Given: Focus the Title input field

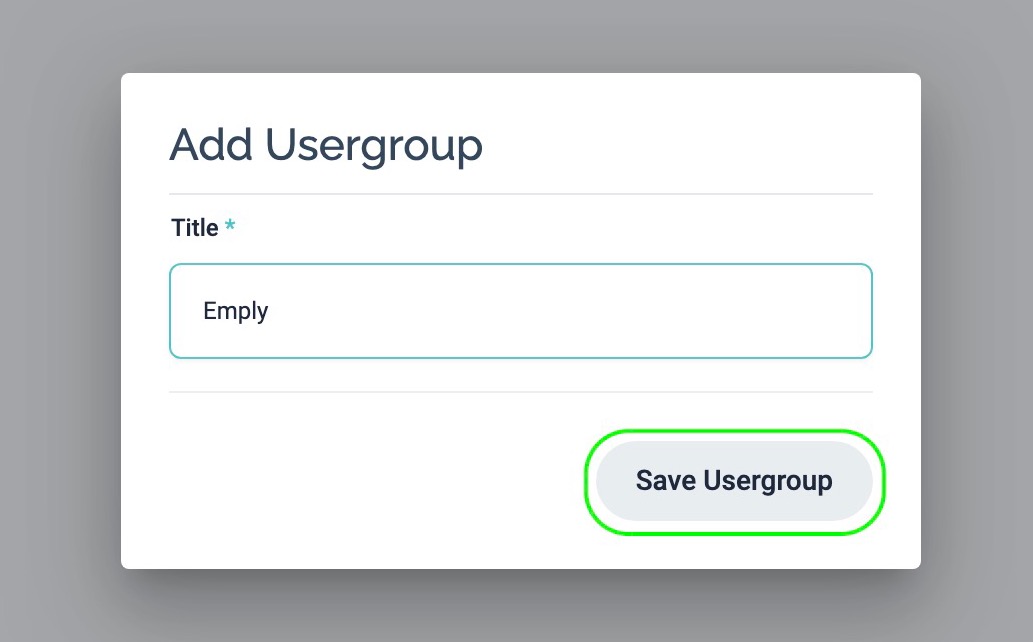Looking at the screenshot, I should [x=520, y=311].
